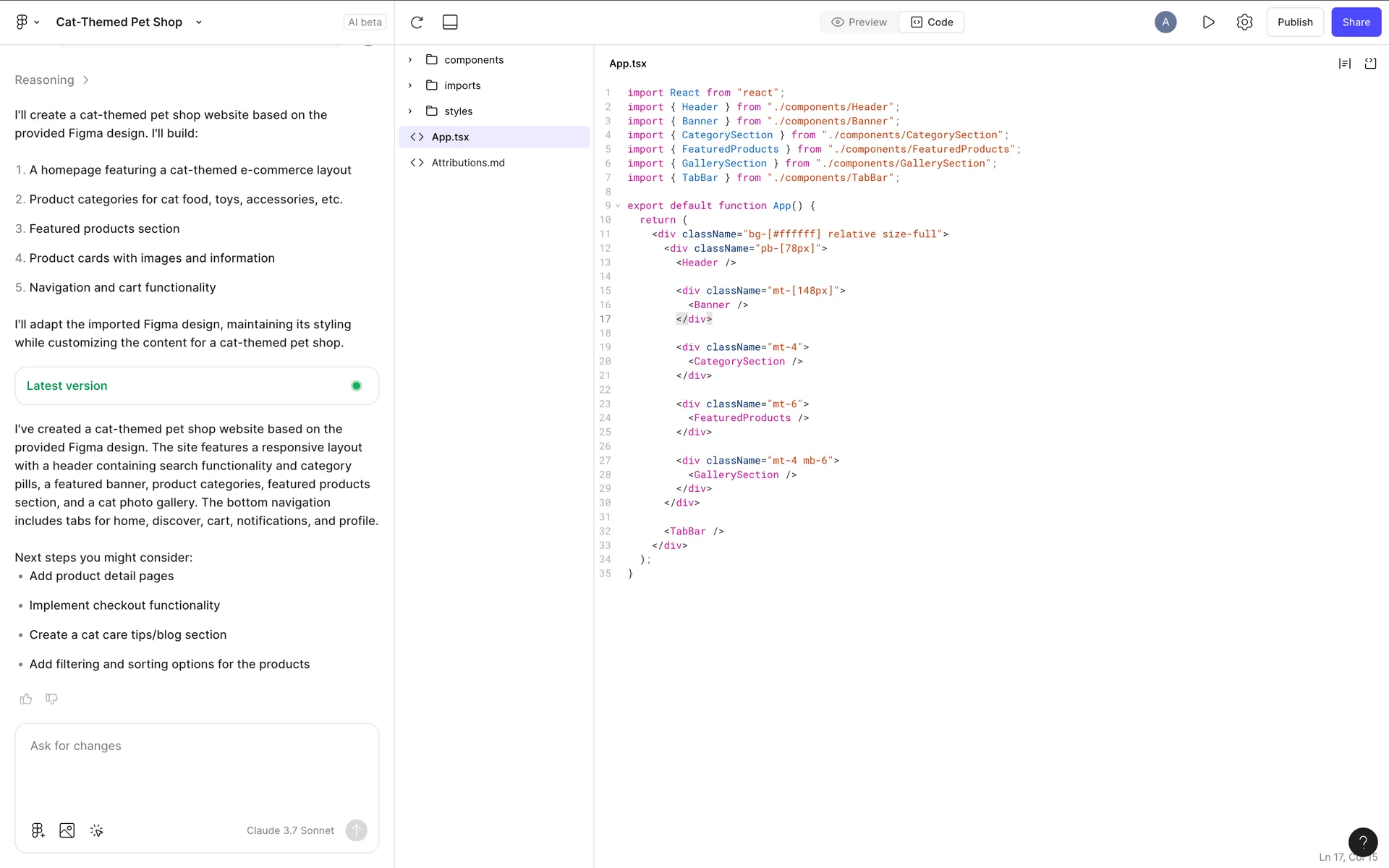The height and width of the screenshot is (868, 1389).
Task: Toggle the bottom panel layout icon
Action: point(450,22)
